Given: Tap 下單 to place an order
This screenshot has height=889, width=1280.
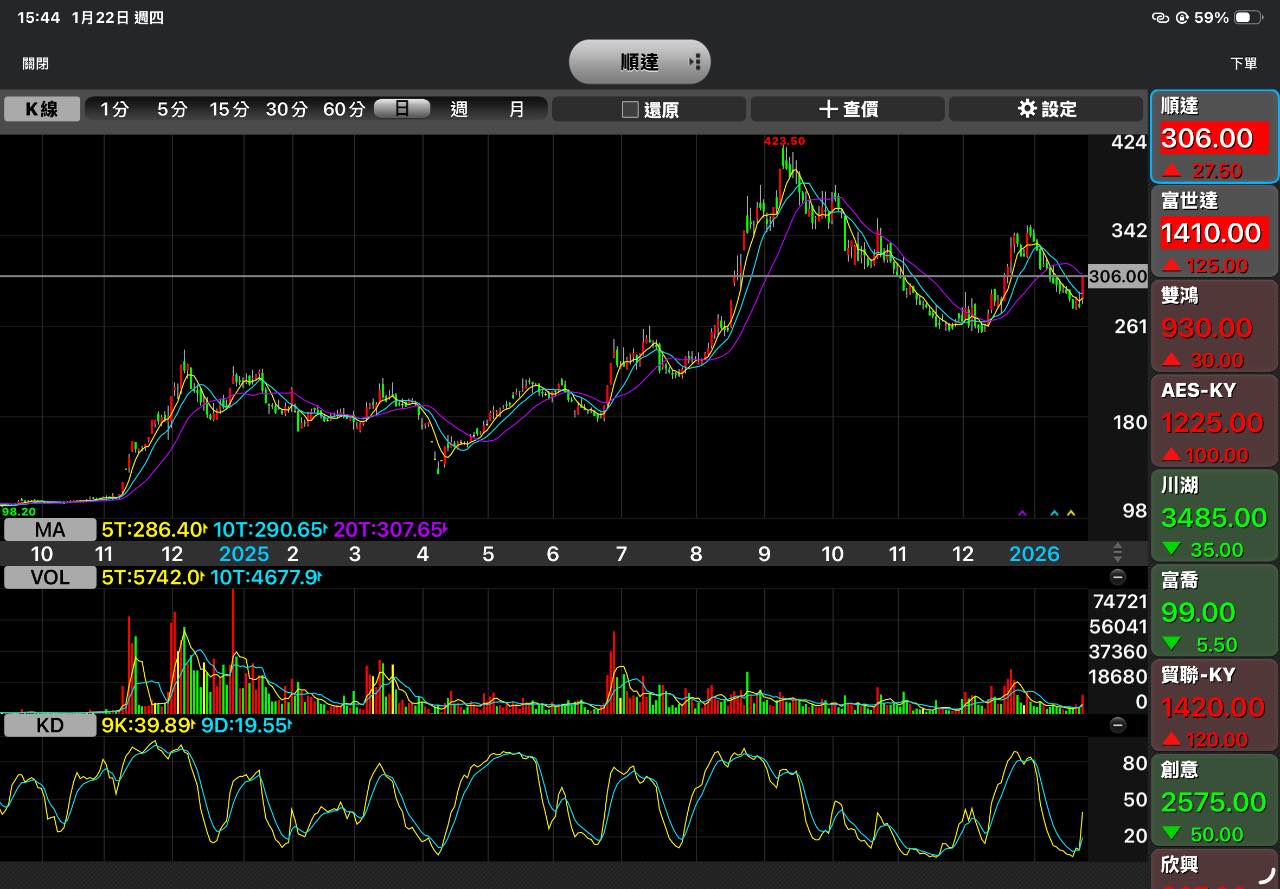Looking at the screenshot, I should (1243, 63).
